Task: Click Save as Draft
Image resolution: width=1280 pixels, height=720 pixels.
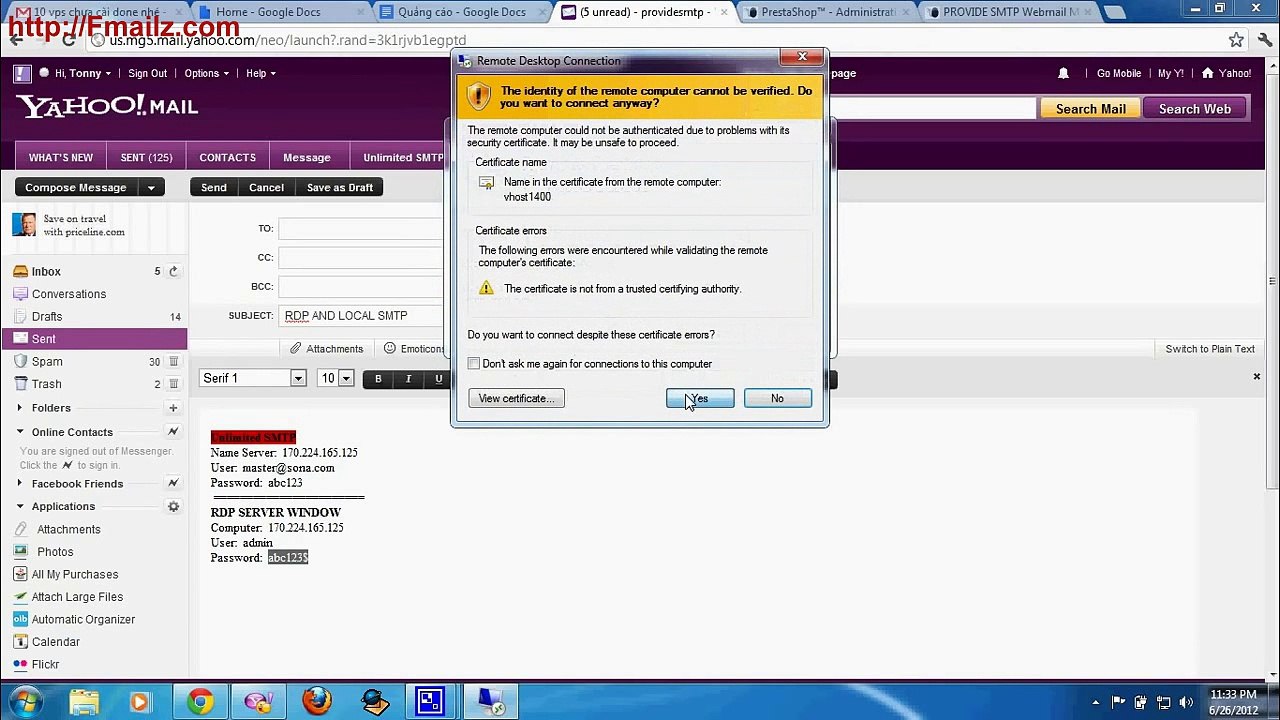Action: pos(340,188)
